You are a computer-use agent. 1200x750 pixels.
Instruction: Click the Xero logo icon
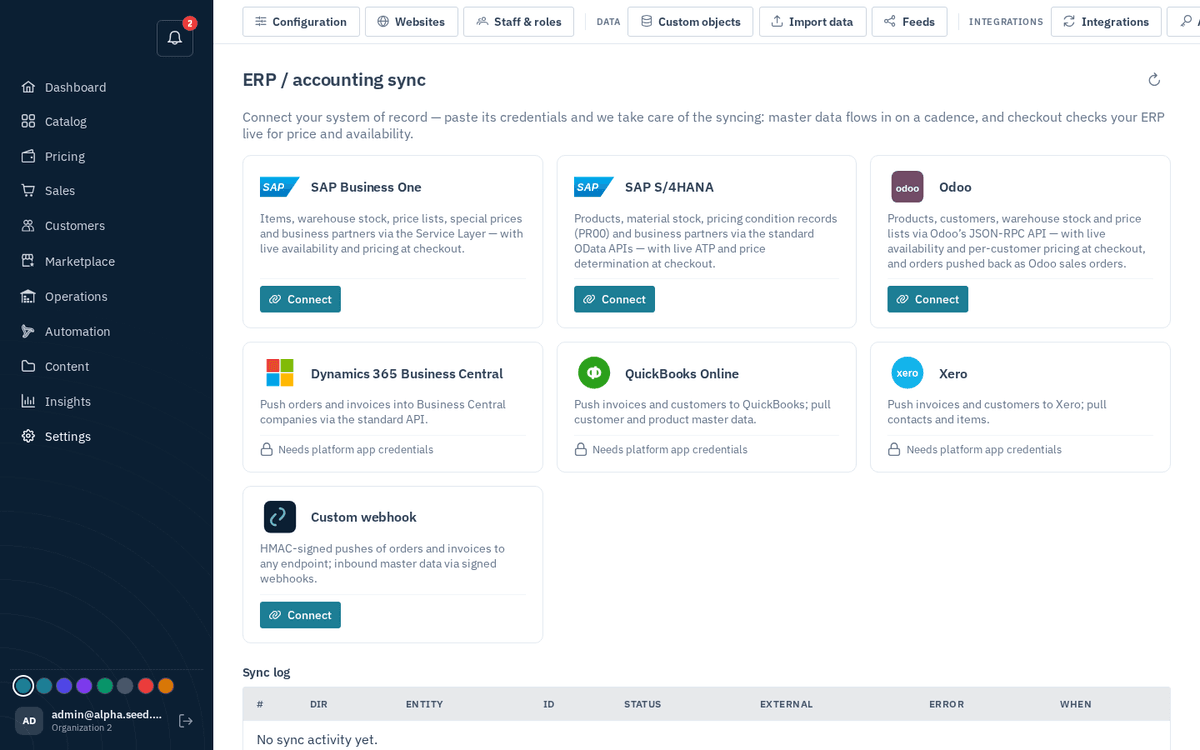[x=907, y=373]
